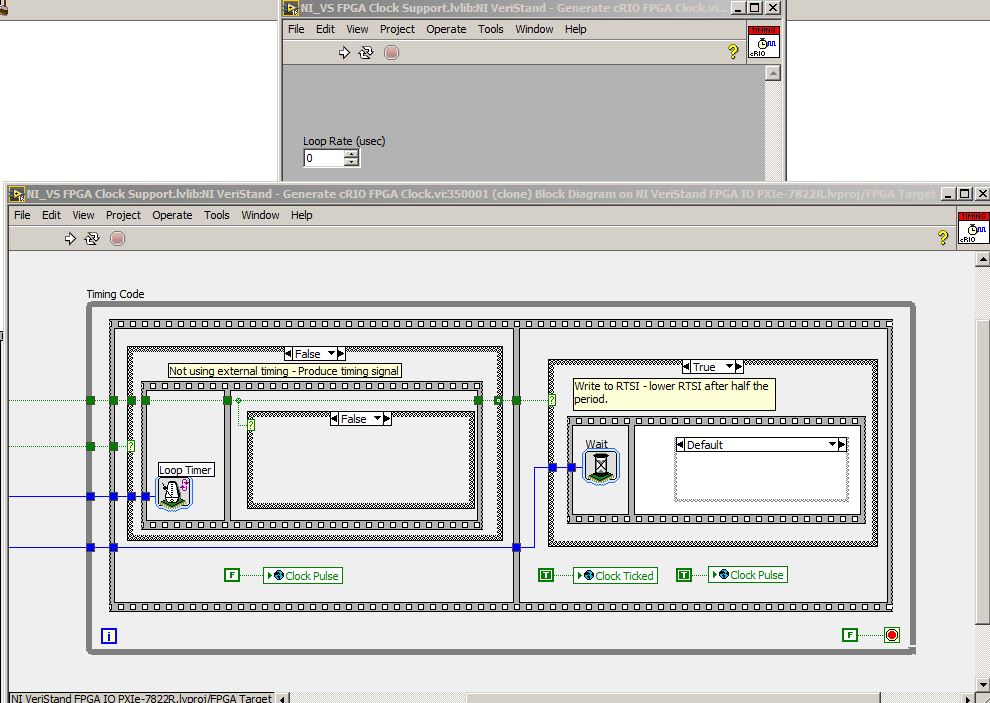
Task: Click Run arrow in front panel window
Action: 344,53
